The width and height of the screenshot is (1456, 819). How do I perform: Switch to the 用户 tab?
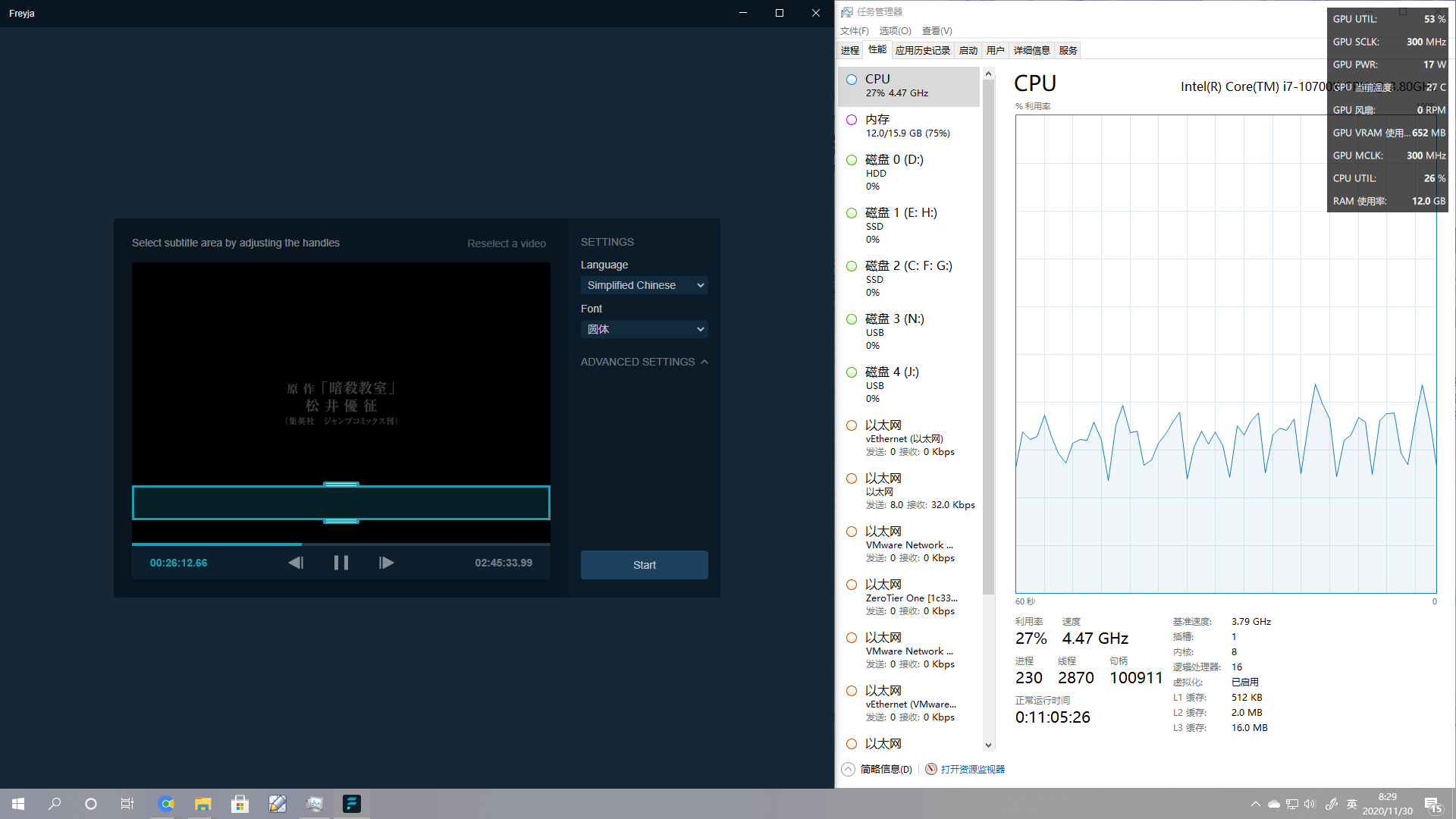996,51
